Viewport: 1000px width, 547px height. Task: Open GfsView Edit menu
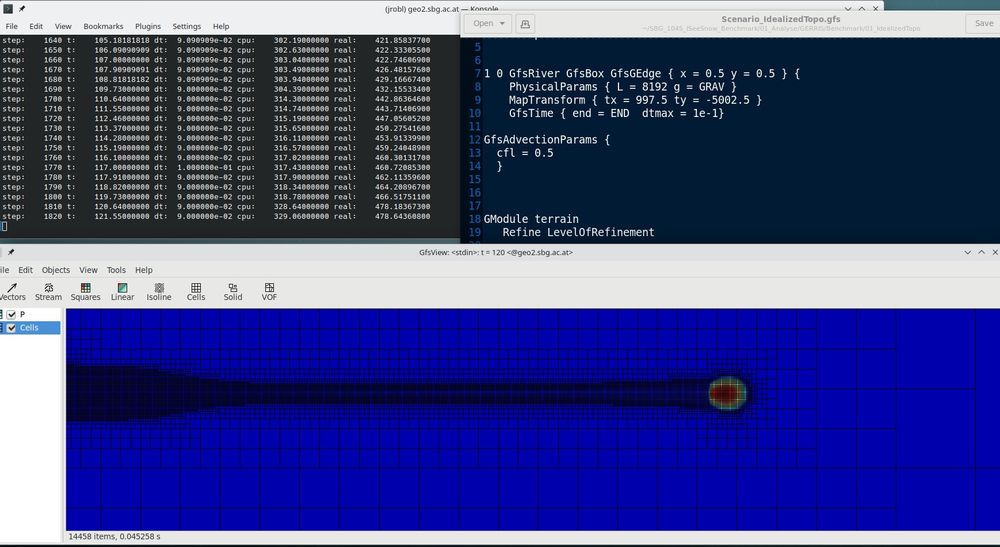coord(26,270)
